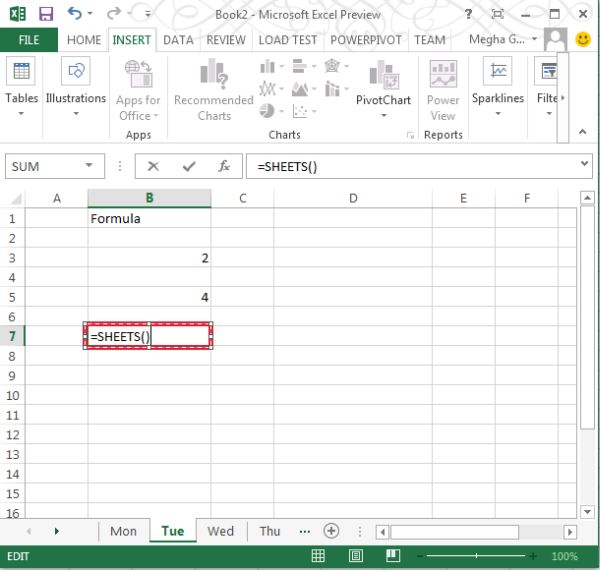Click the zoom slider in the status bar

476,556
